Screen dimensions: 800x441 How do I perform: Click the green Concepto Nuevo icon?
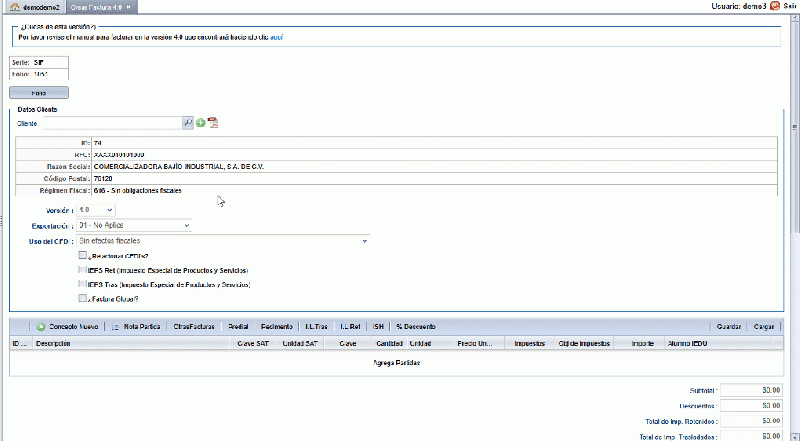point(41,327)
